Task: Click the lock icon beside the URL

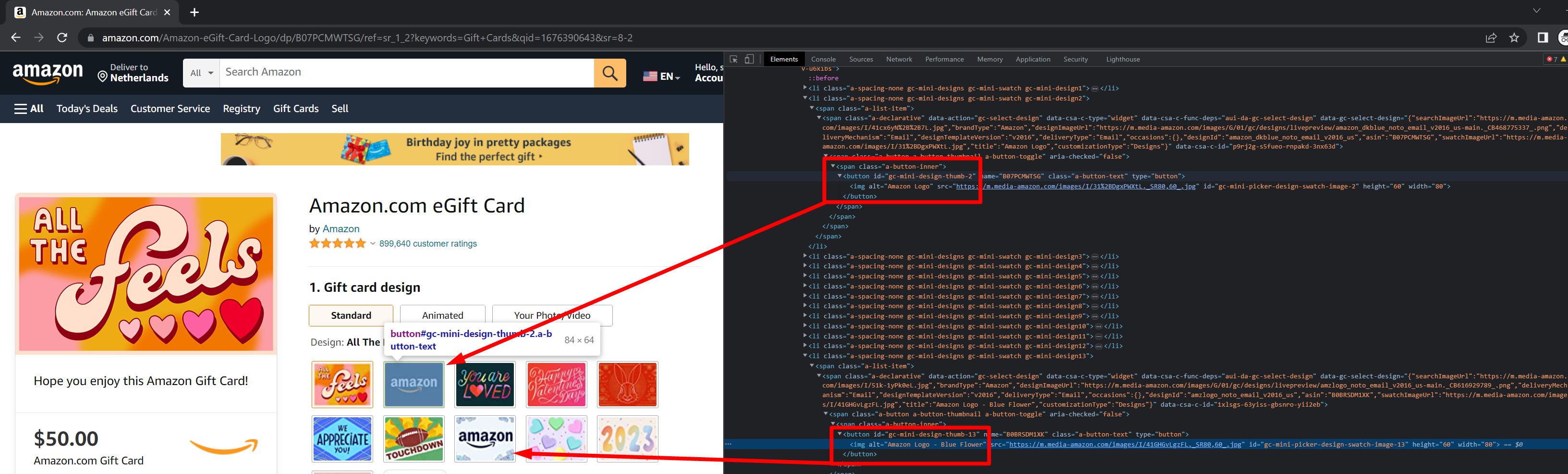Action: click(x=91, y=38)
